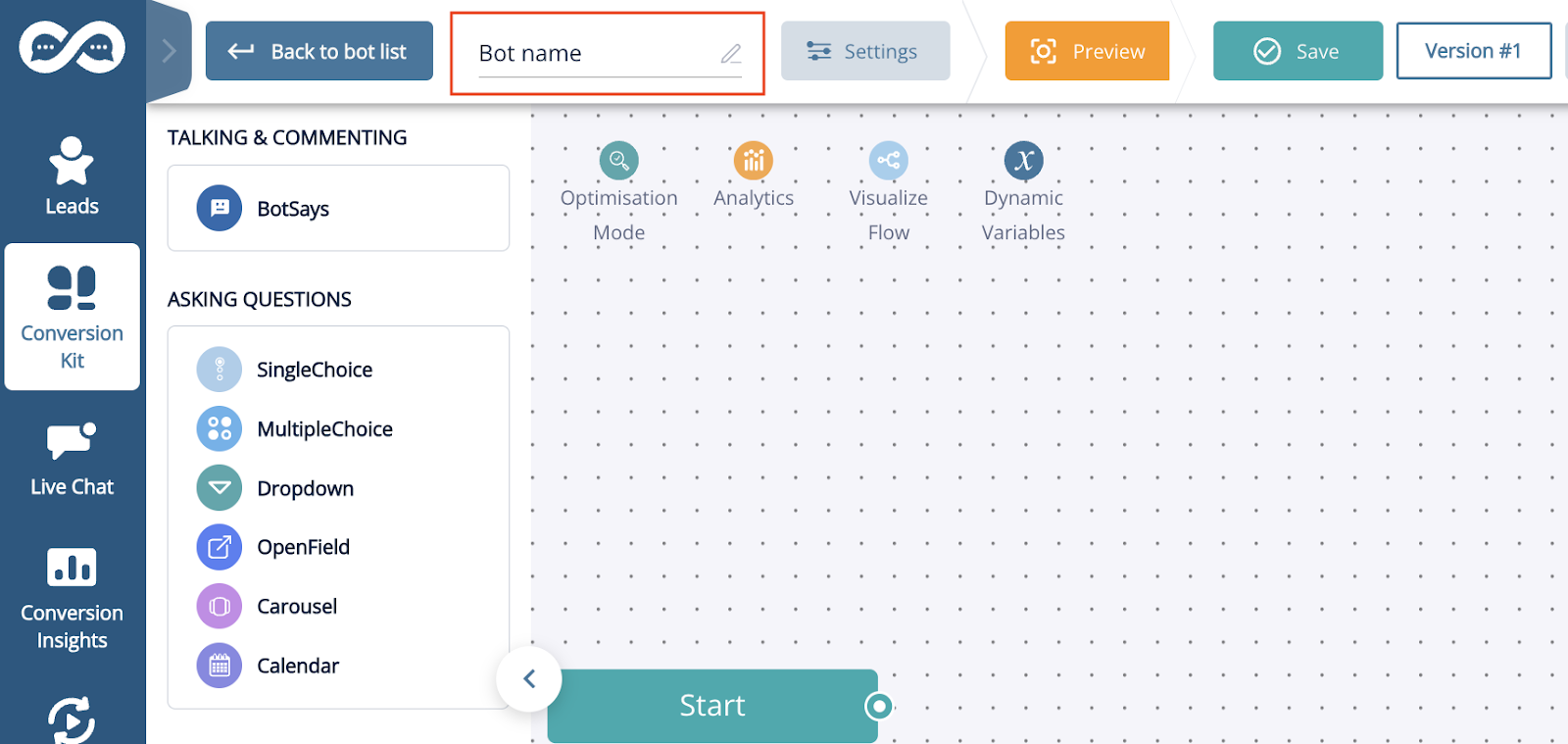Click the Continually infinity logo
The height and width of the screenshot is (744, 1568).
(73, 47)
